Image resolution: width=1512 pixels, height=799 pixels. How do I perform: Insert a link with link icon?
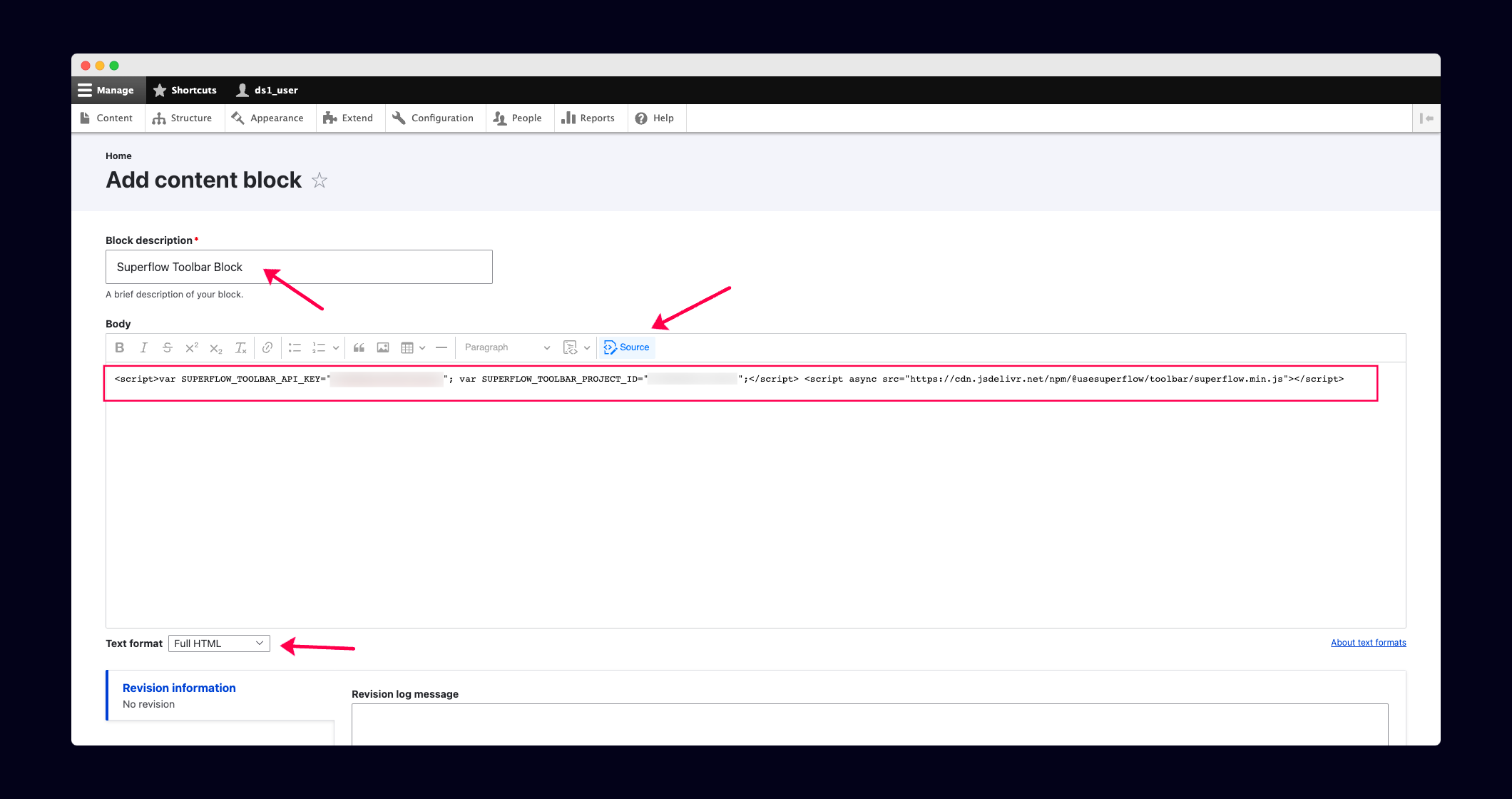[267, 347]
